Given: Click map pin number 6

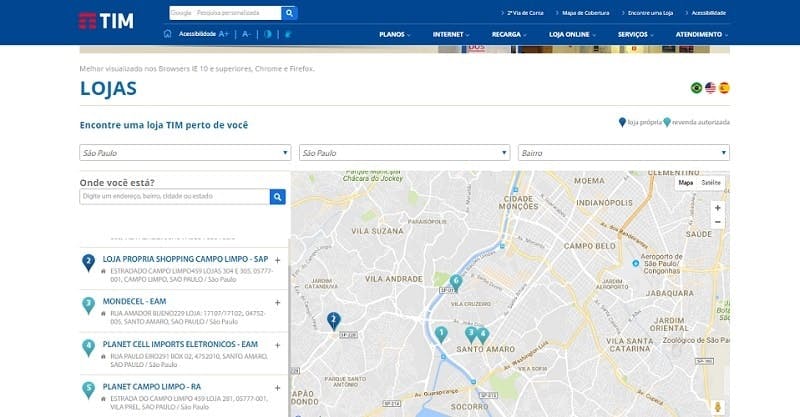Looking at the screenshot, I should [456, 282].
